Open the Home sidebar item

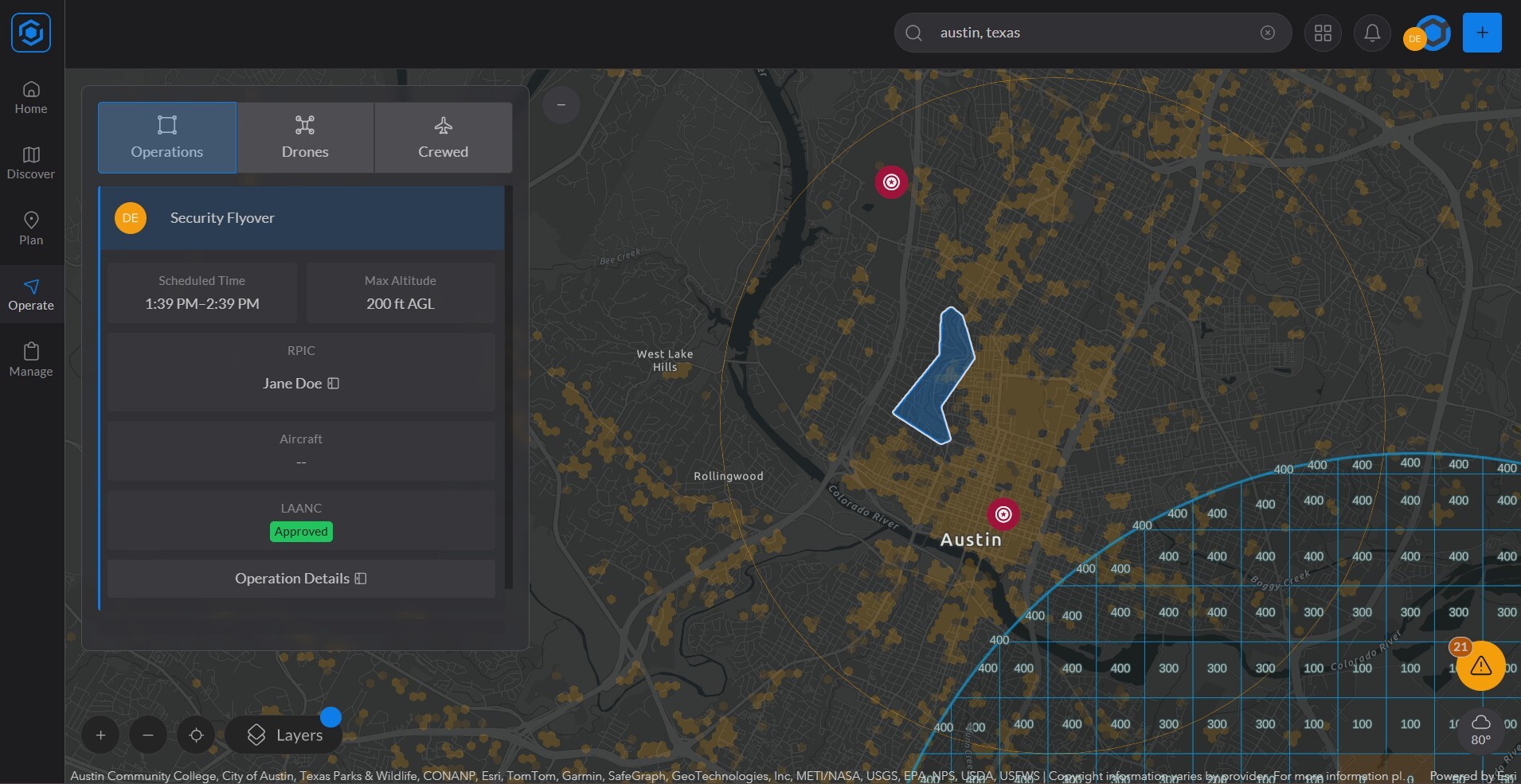coord(31,98)
